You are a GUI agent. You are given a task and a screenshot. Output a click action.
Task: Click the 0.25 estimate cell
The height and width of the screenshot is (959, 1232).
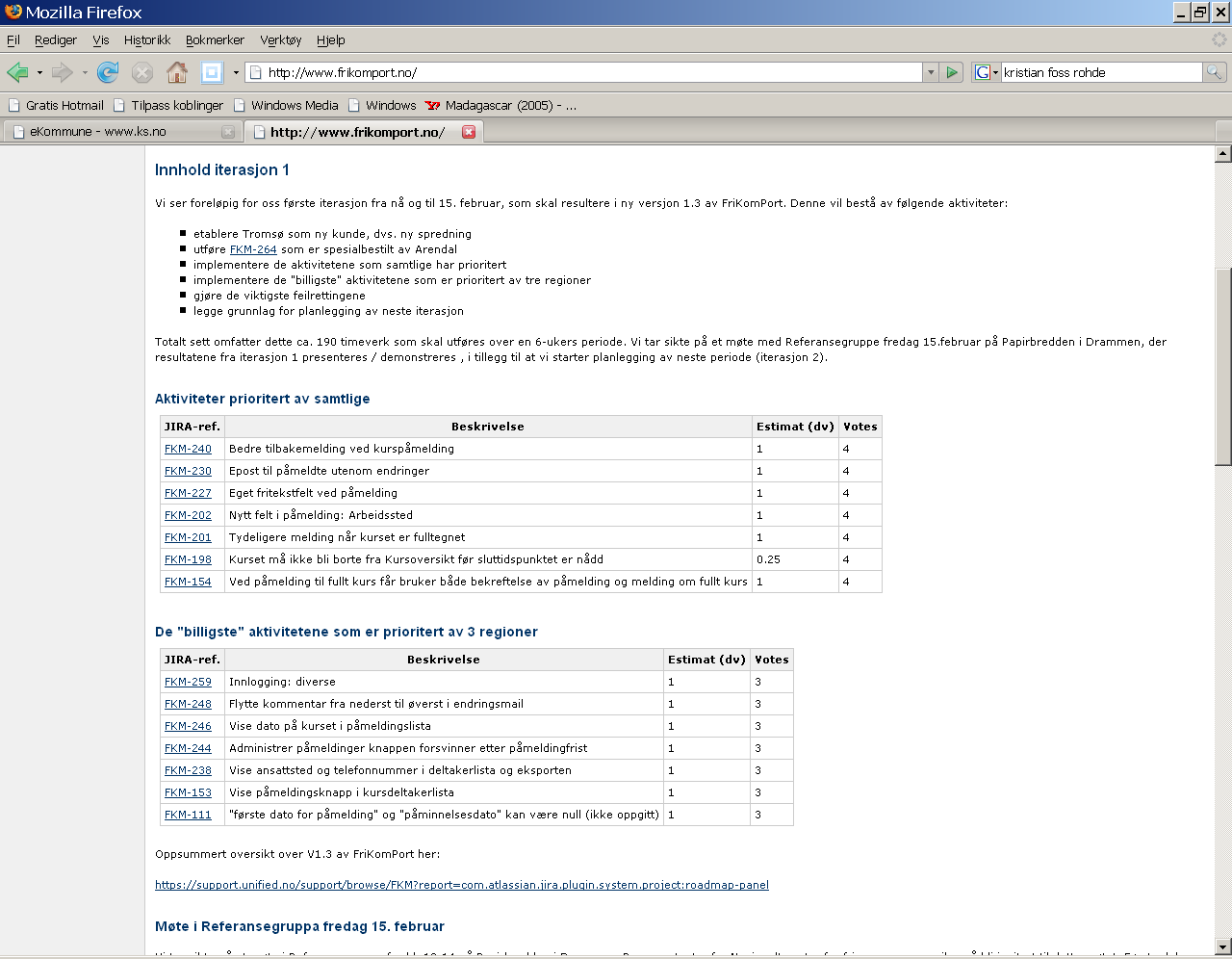tap(795, 559)
